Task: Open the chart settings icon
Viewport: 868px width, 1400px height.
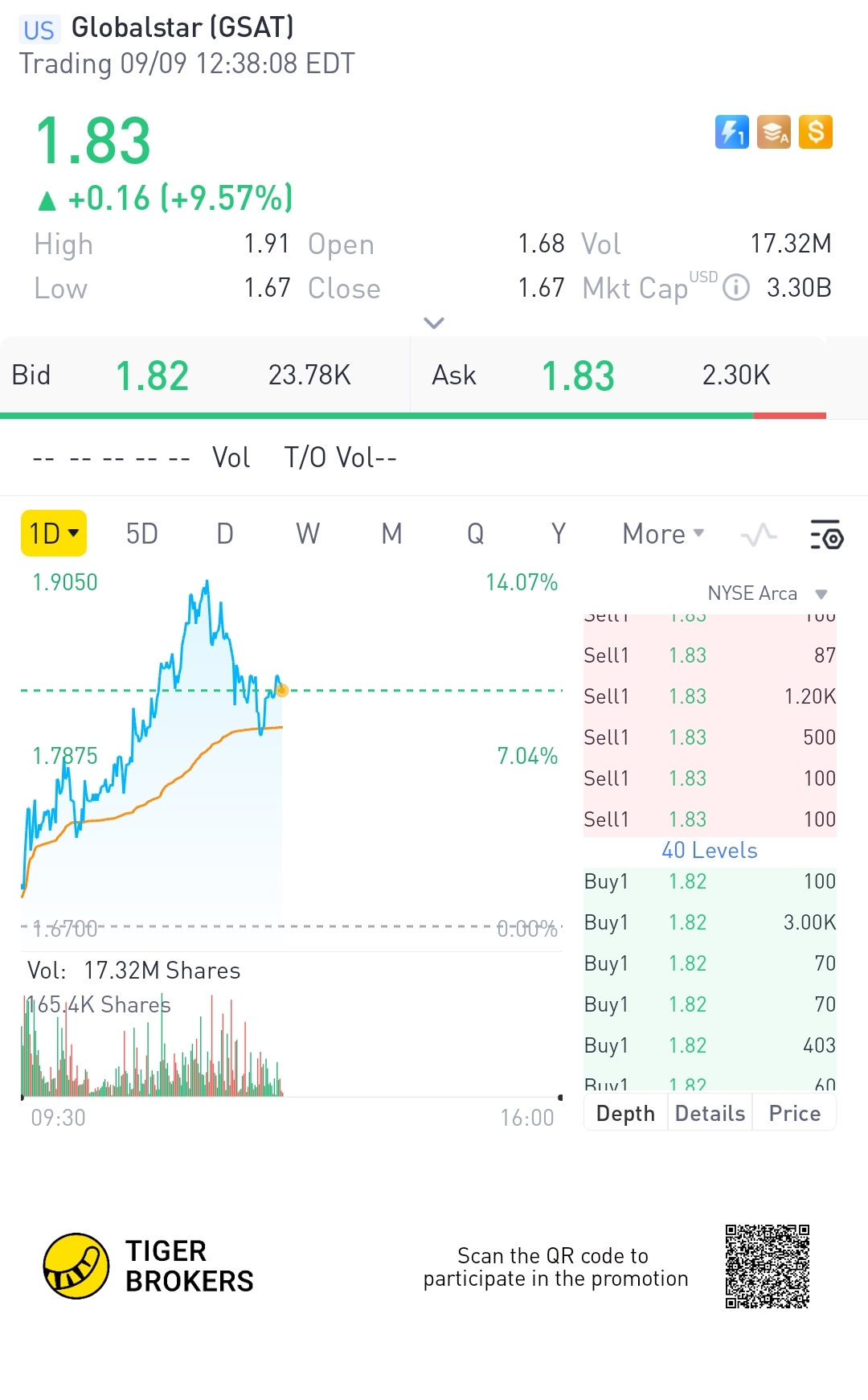Action: (826, 535)
